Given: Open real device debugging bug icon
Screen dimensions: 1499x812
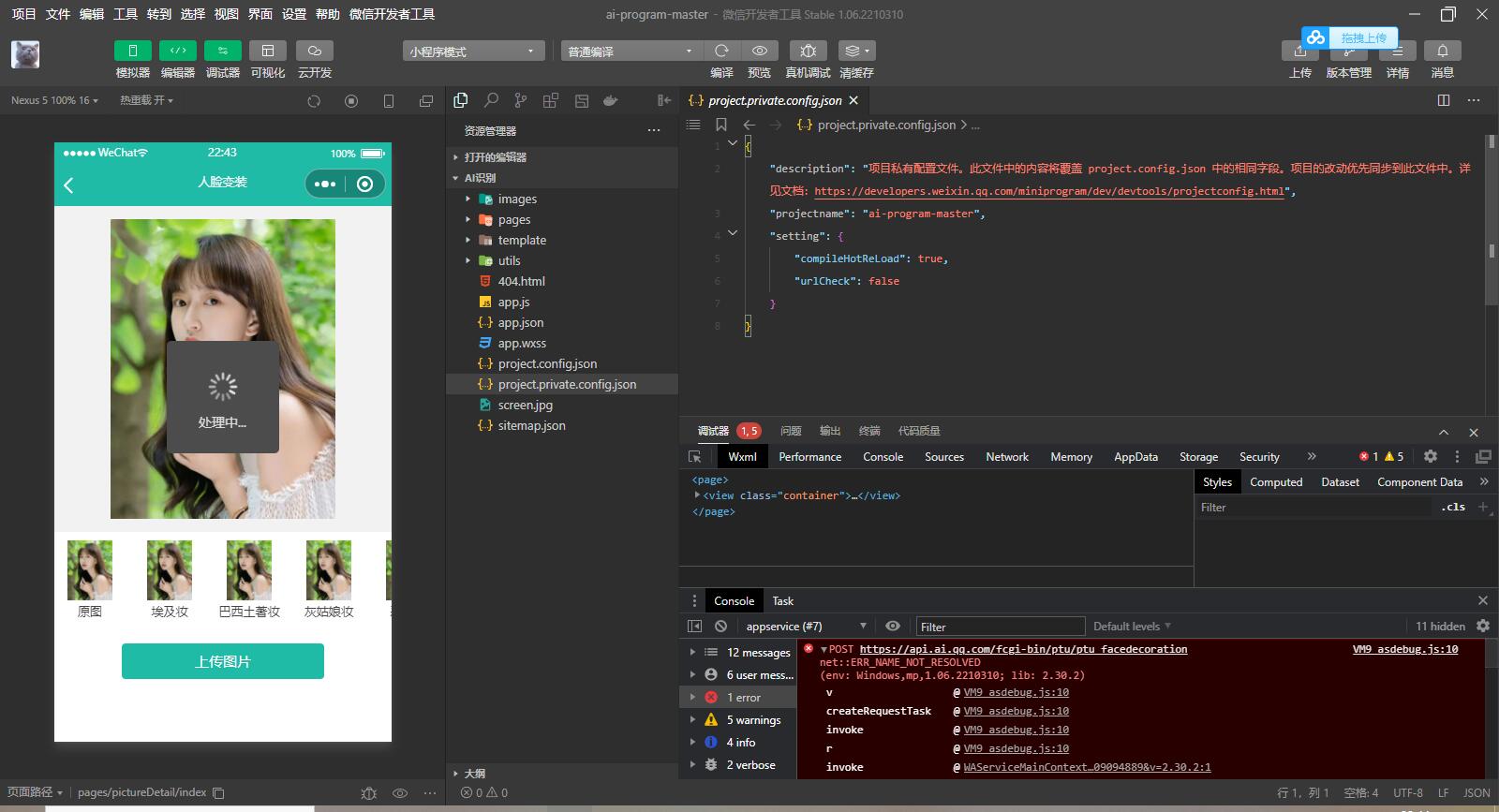Looking at the screenshot, I should [808, 51].
